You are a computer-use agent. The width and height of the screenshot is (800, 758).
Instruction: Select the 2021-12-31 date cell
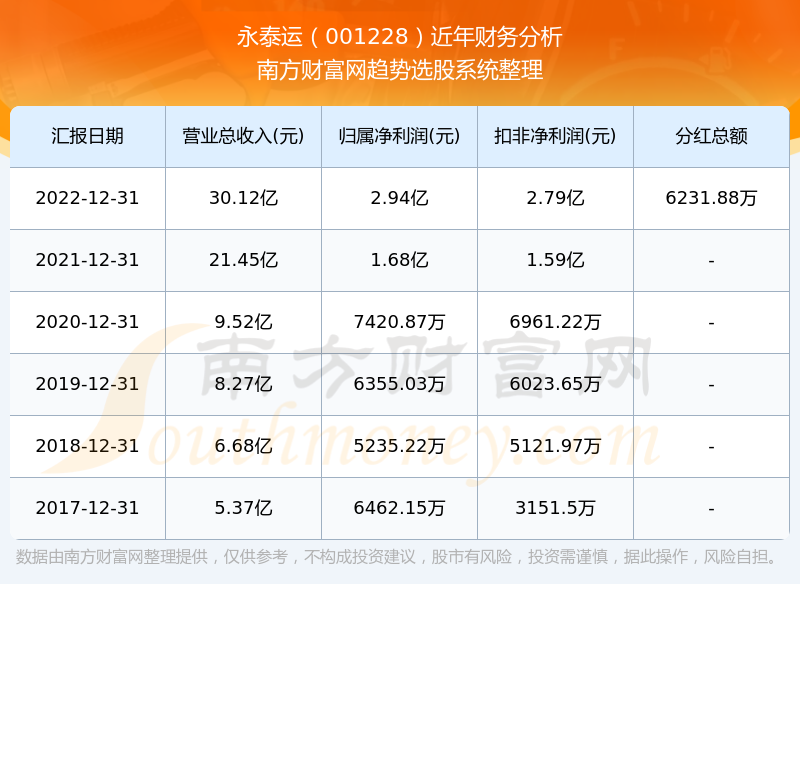pos(87,260)
